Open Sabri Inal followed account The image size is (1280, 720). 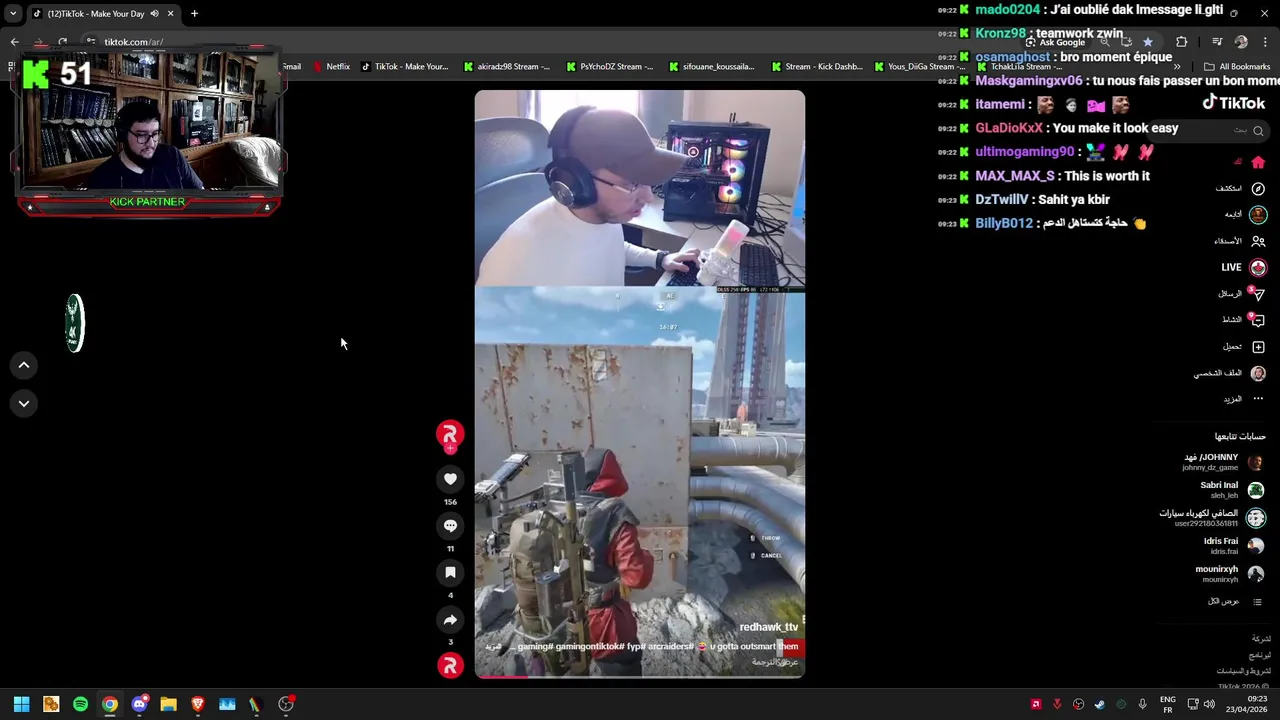(x=1230, y=490)
